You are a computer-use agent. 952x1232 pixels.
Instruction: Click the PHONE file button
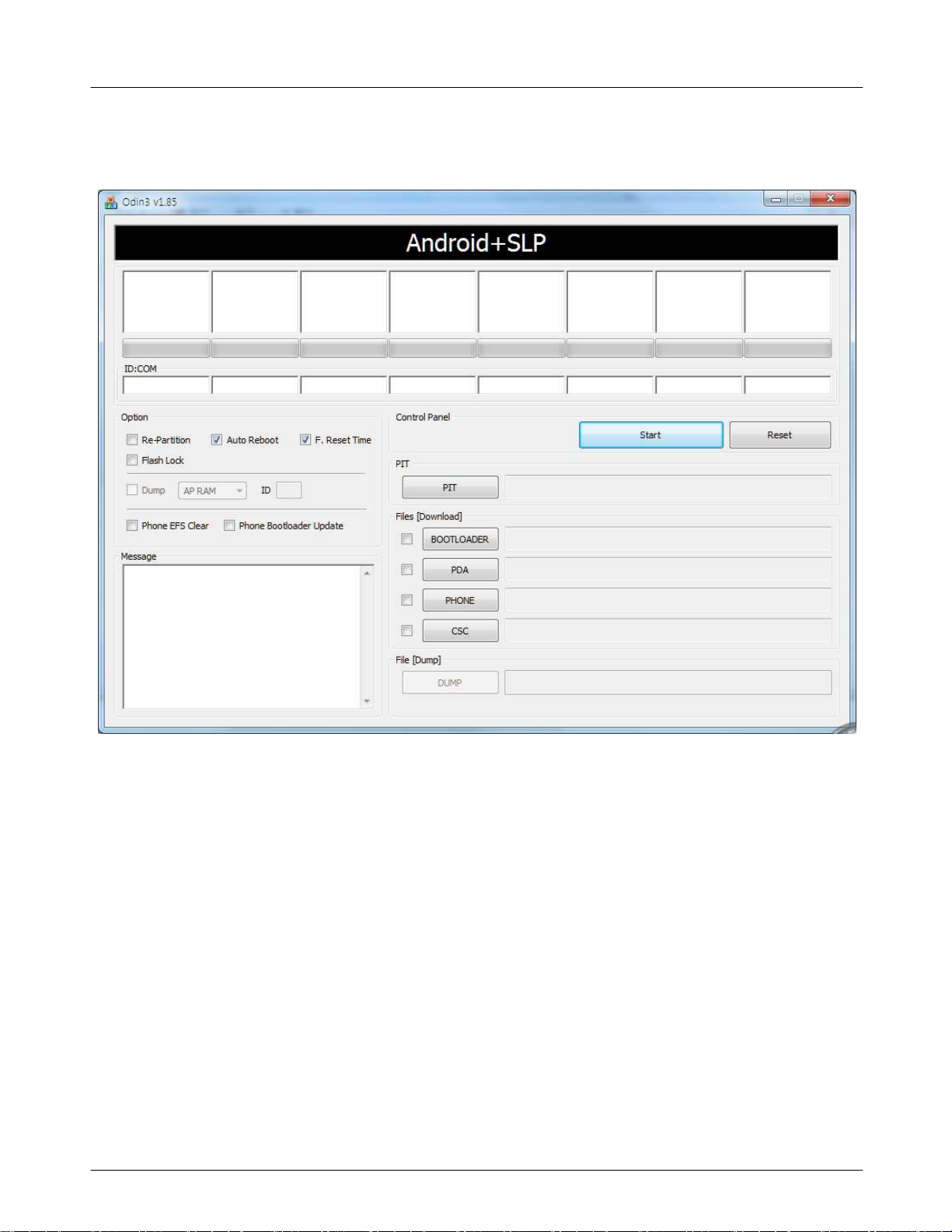[460, 600]
